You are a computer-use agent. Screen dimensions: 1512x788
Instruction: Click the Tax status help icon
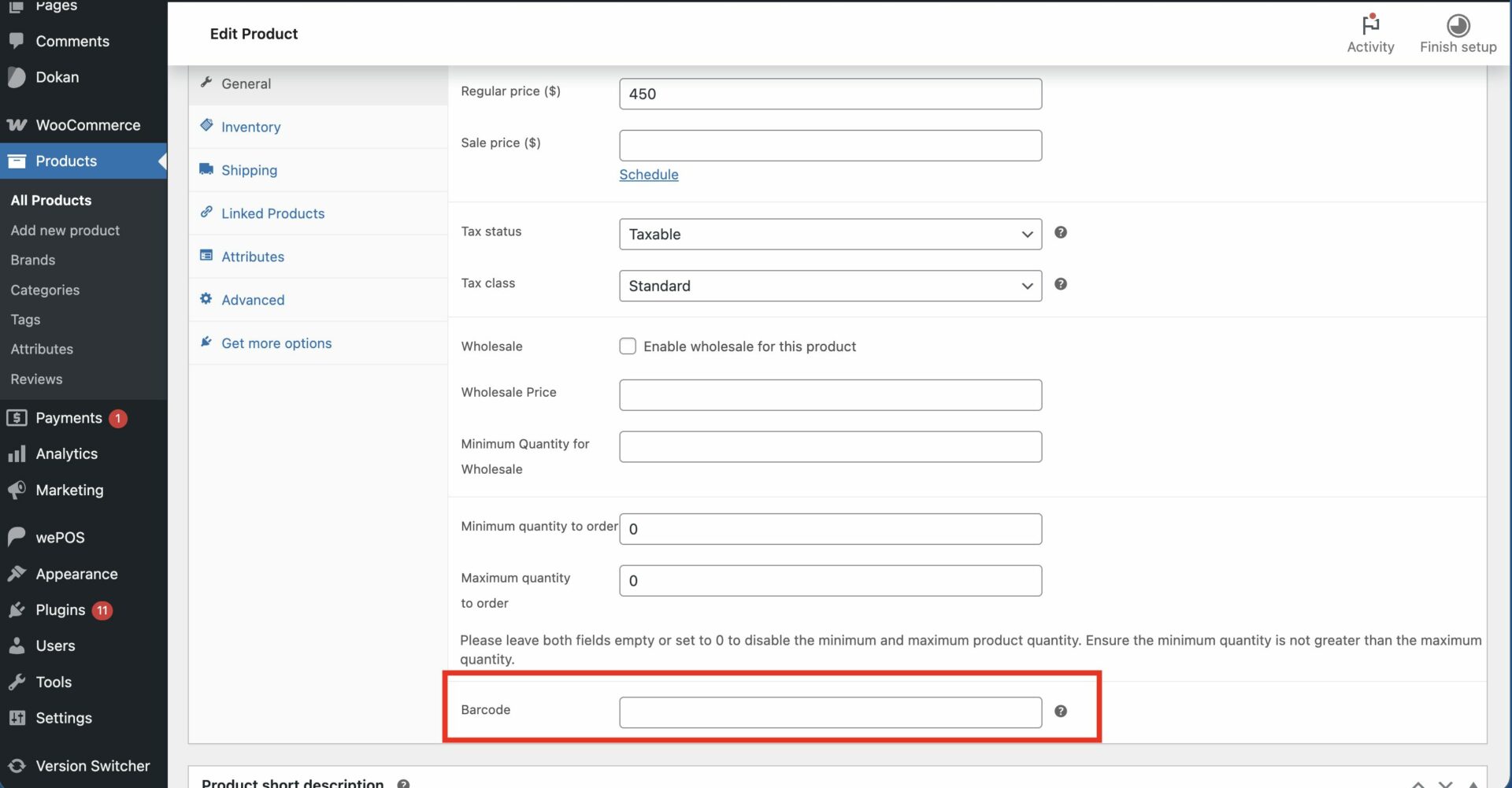point(1061,232)
